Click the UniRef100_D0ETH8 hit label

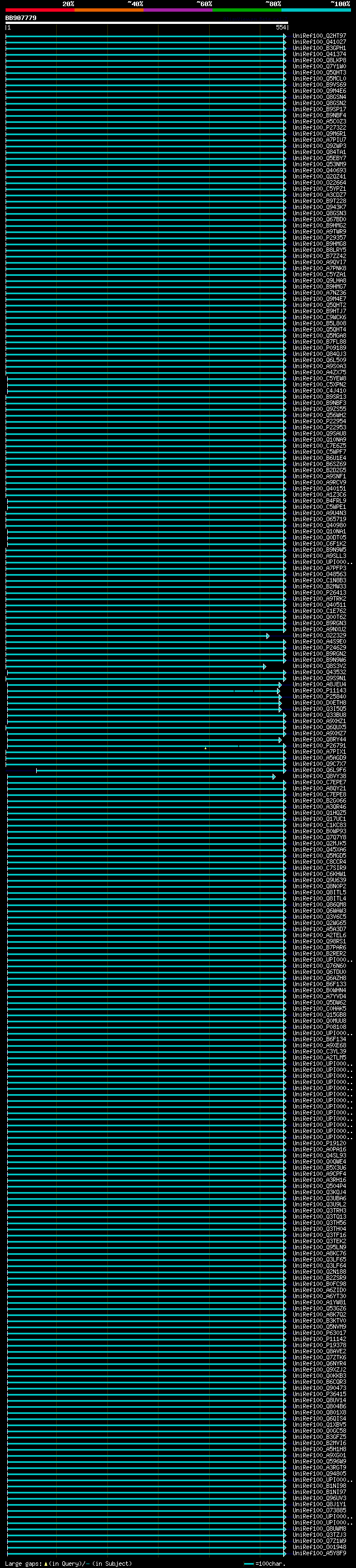pos(319,703)
